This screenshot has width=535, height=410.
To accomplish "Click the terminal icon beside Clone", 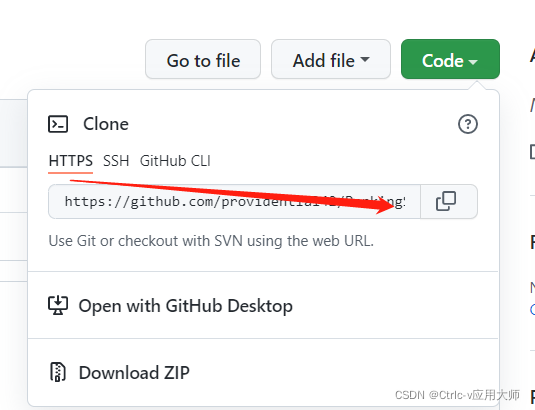I will (x=58, y=124).
